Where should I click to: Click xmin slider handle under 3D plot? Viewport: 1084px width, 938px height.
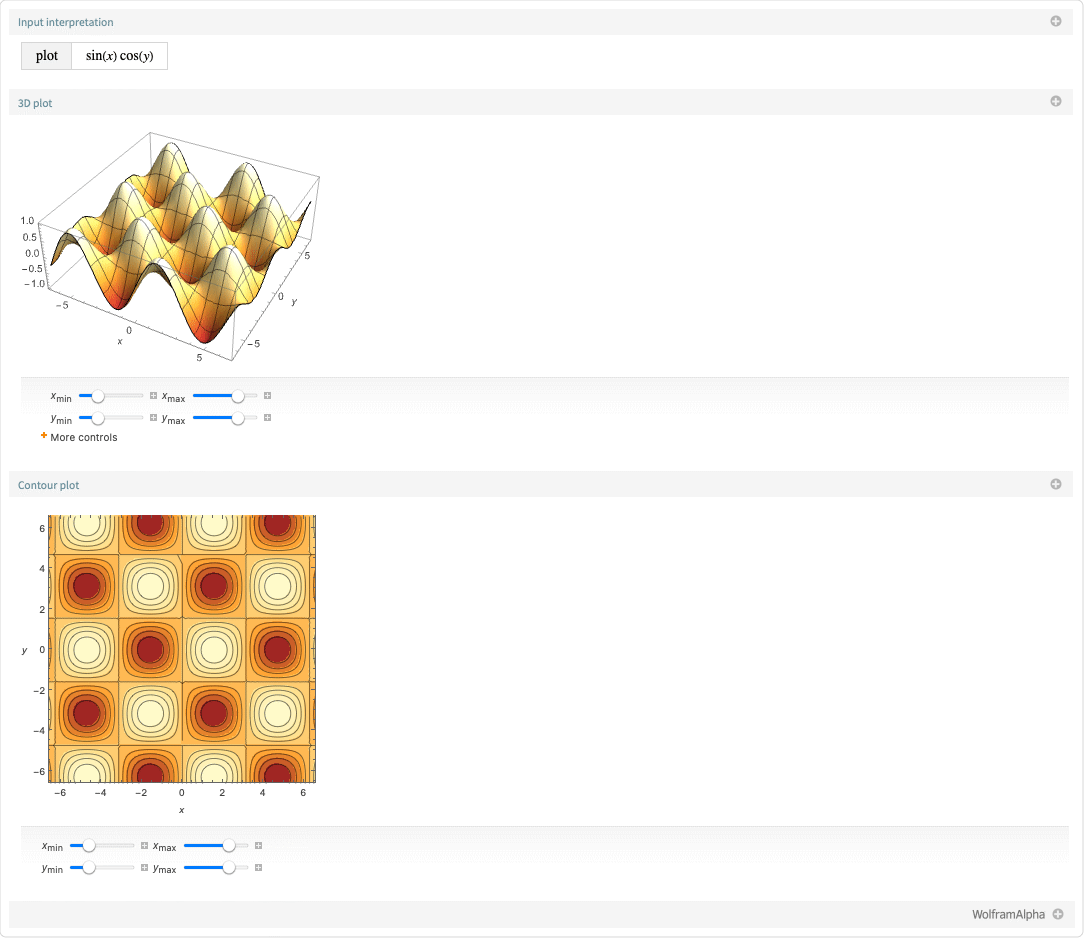click(98, 396)
